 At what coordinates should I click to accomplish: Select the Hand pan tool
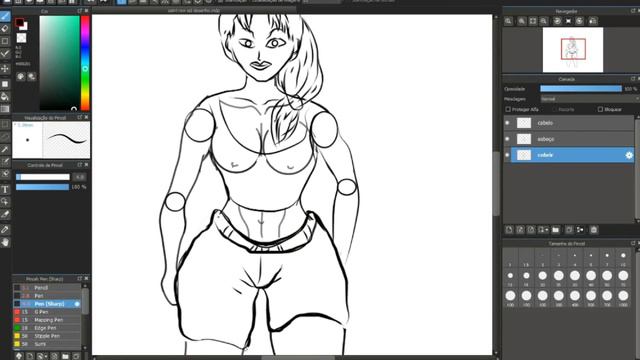(5, 242)
